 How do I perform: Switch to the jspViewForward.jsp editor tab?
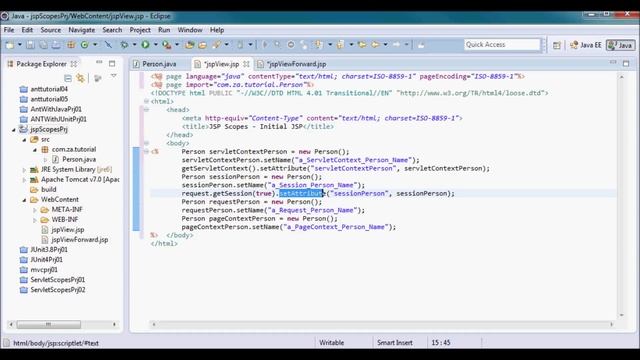click(297, 64)
